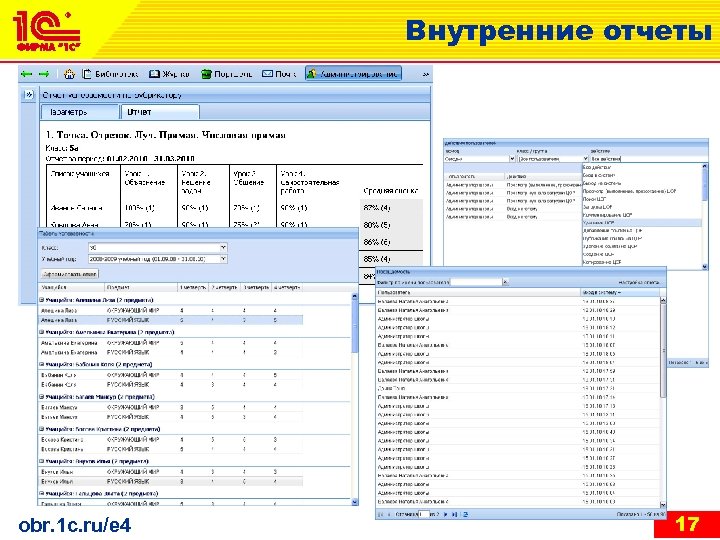This screenshot has height=540, width=720.
Task: Click the 1C company logo
Action: point(47,31)
